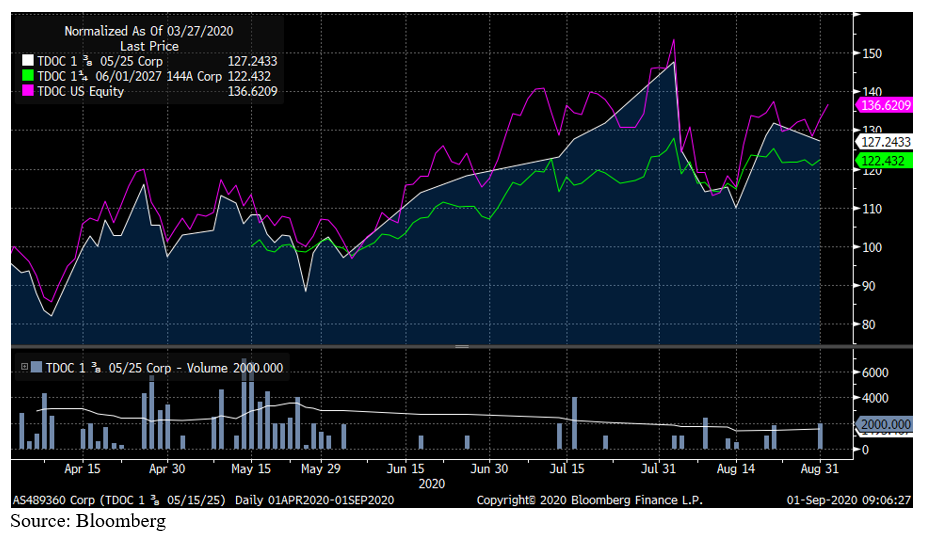Image resolution: width=927 pixels, height=535 pixels.
Task: Click the equity line peak near Jul 31
Action: point(673,41)
